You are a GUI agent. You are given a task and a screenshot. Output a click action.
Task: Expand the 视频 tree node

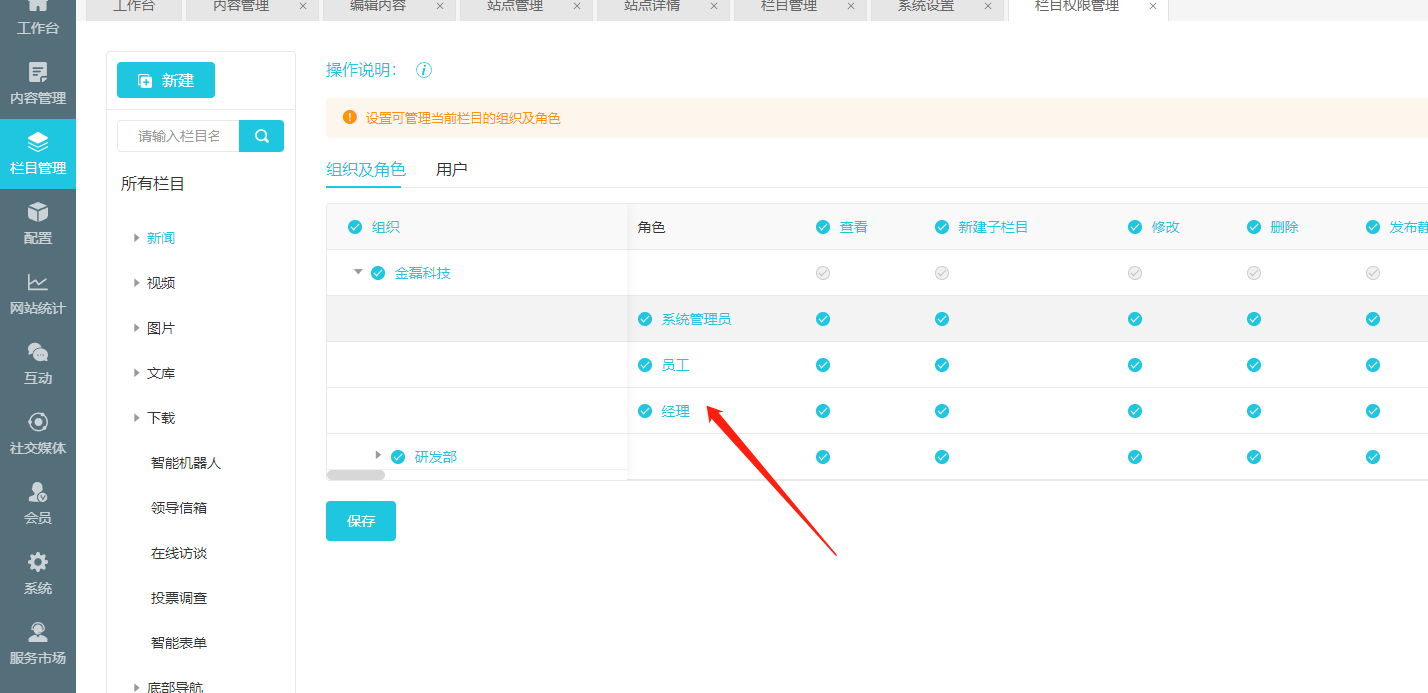[x=136, y=283]
